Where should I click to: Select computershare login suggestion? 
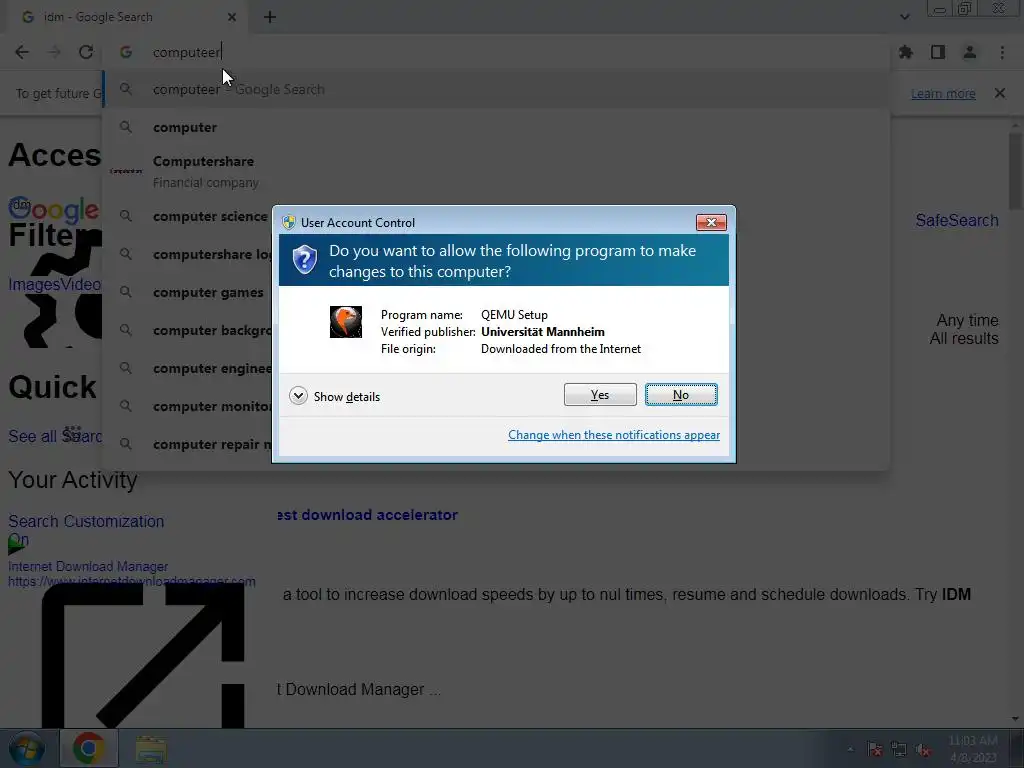point(189,254)
